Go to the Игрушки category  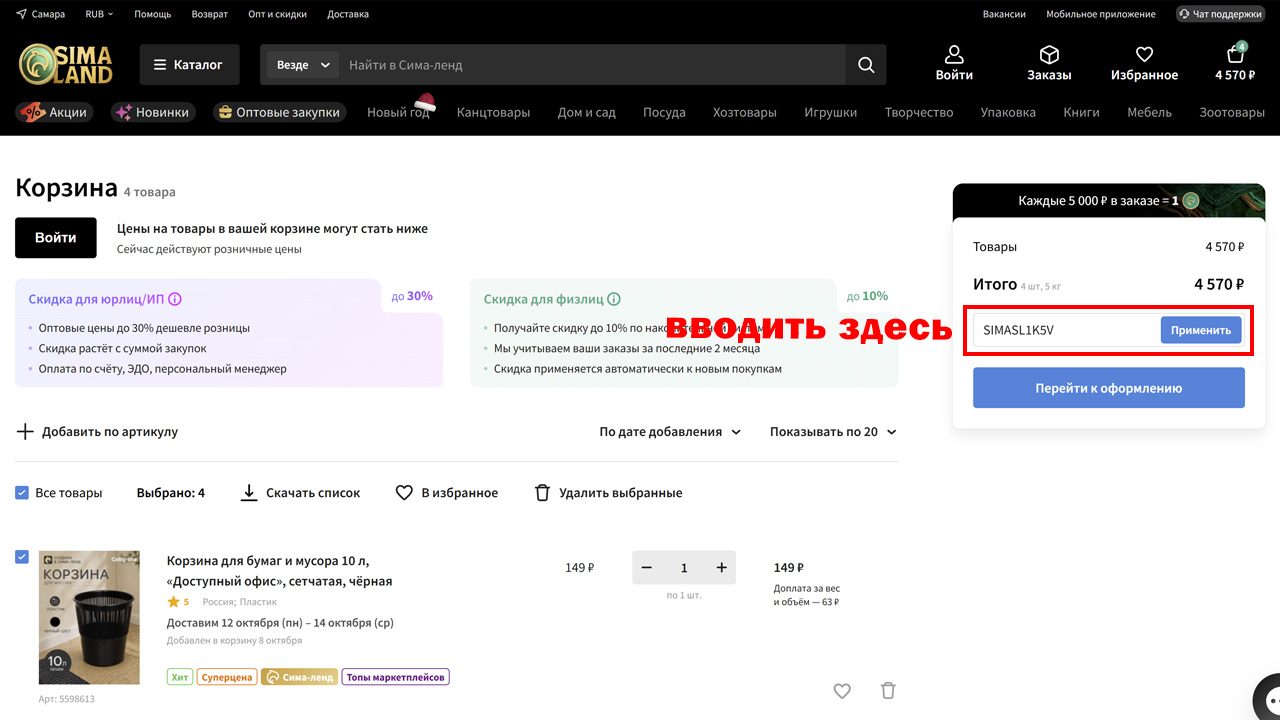coord(830,113)
